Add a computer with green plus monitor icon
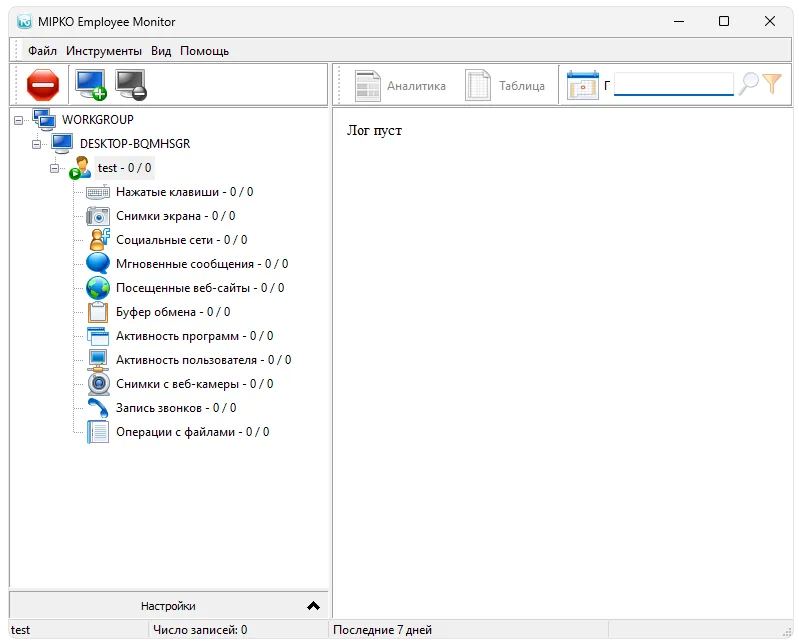 tap(91, 85)
